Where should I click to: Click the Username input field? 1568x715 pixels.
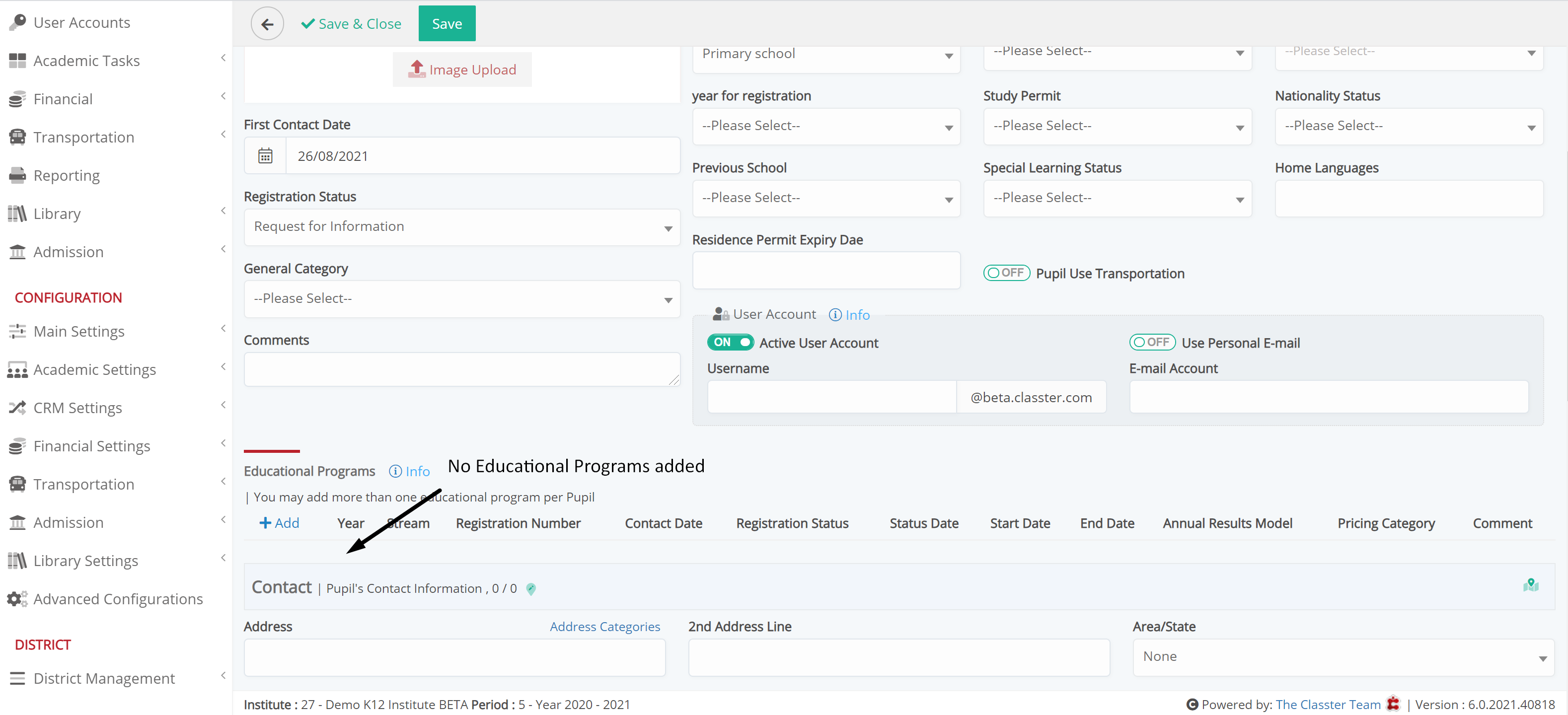point(831,397)
